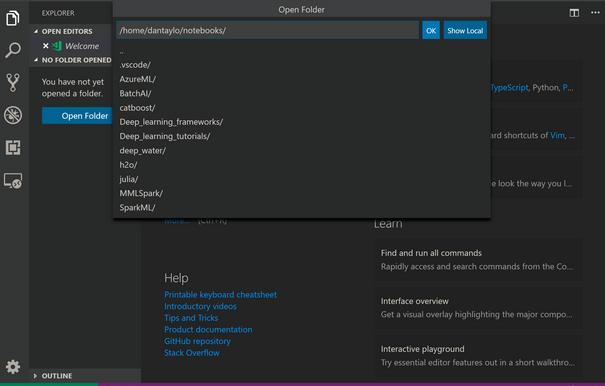This screenshot has width=605, height=386.
Task: Click the Open Folder button in sidebar
Action: click(x=77, y=116)
